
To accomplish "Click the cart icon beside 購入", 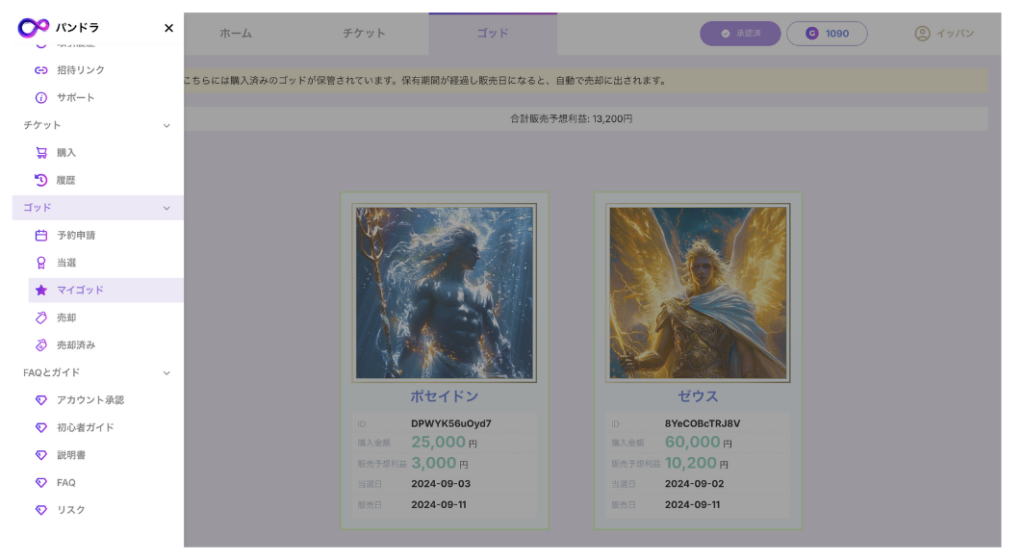I will [41, 153].
